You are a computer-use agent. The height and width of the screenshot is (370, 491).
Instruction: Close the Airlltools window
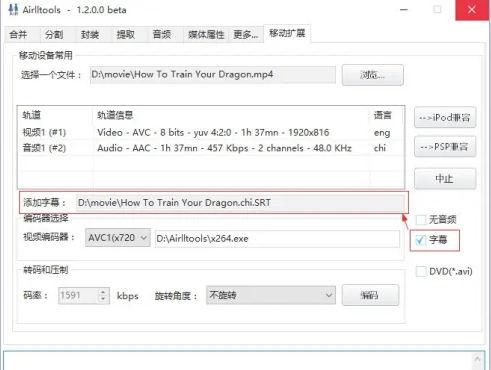coord(472,10)
